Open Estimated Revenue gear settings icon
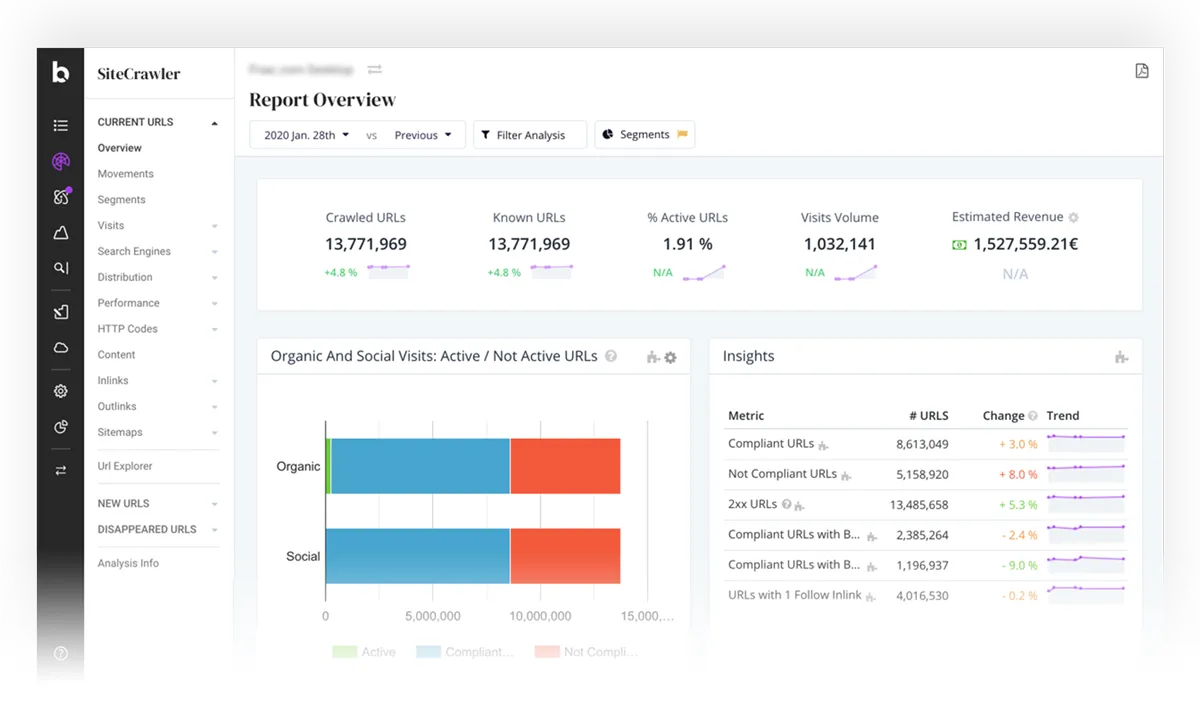The height and width of the screenshot is (725, 1200). (x=1073, y=217)
